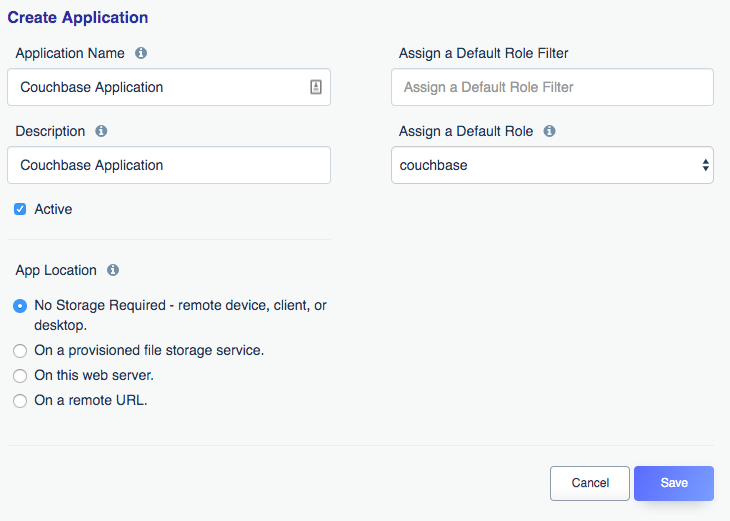Click the Assign a Default Role info icon
730x521 pixels.
[549, 131]
